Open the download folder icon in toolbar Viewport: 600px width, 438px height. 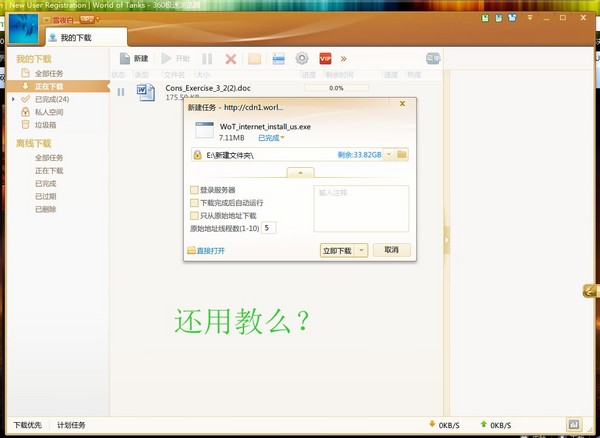coord(254,59)
